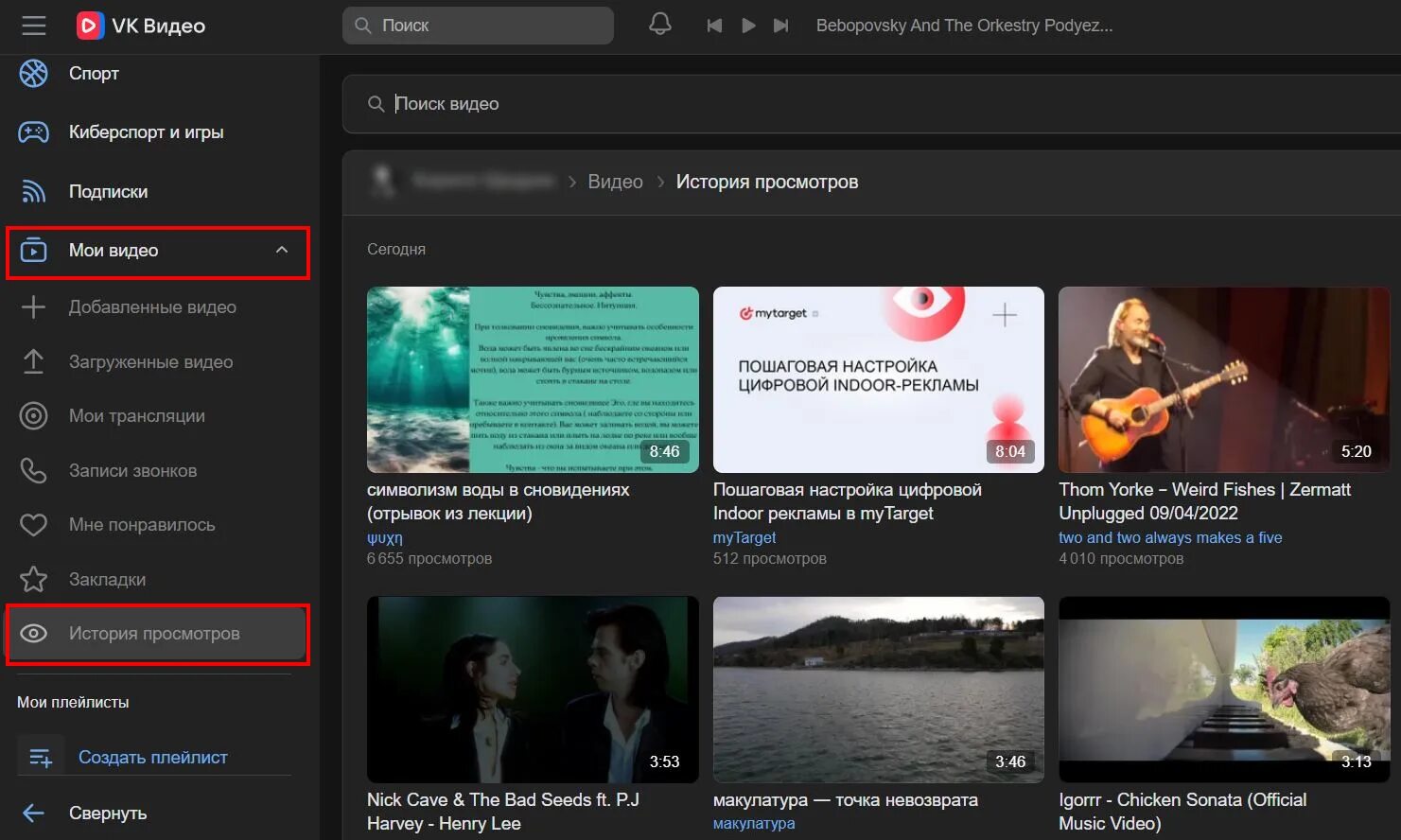This screenshot has height=840, width=1401.
Task: Click the broadcast icon for Мои трансляции
Action: pyautogui.click(x=34, y=416)
